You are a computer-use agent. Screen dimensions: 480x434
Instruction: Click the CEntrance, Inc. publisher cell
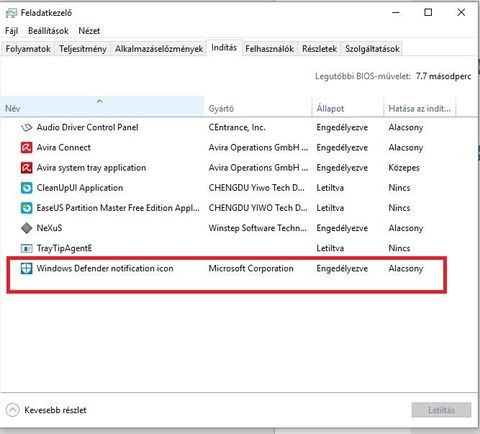(x=237, y=127)
